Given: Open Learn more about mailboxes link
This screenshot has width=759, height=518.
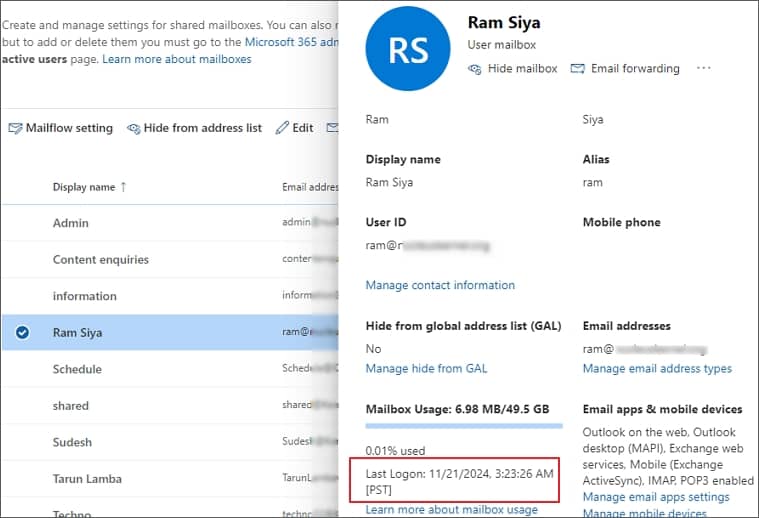Looking at the screenshot, I should pos(177,59).
